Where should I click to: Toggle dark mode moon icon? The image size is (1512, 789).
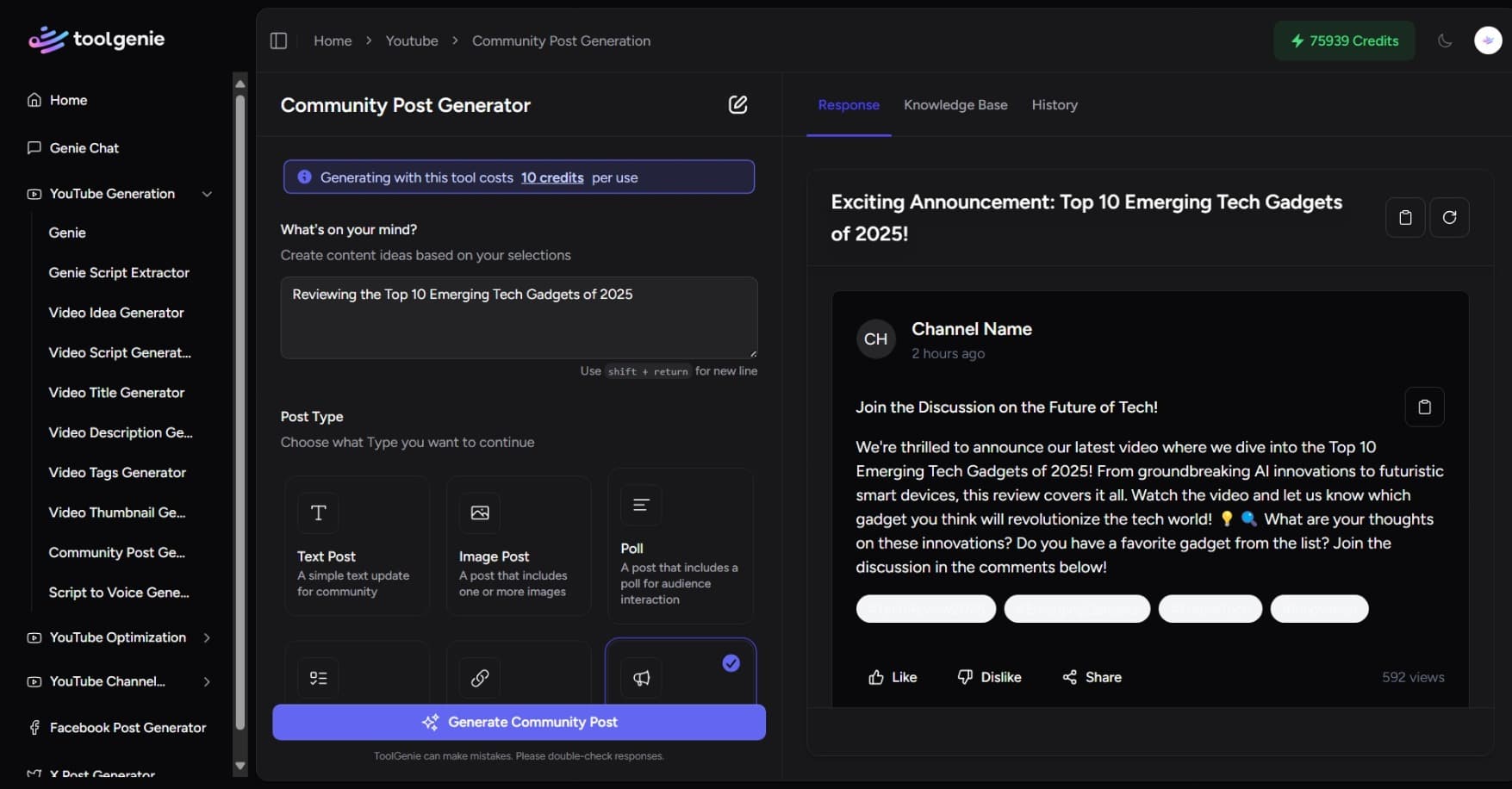(1445, 40)
